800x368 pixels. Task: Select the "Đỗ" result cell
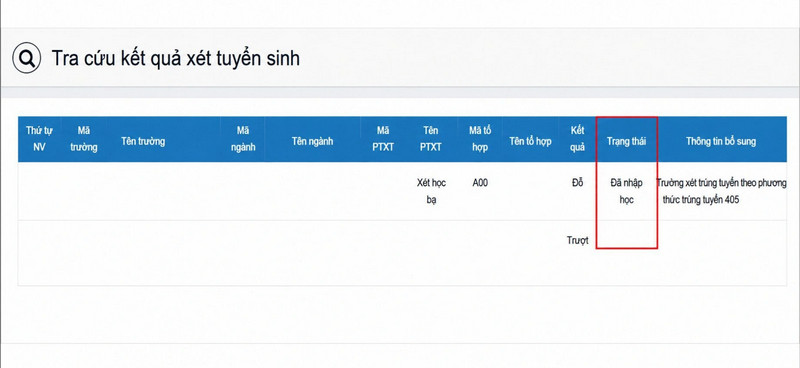click(578, 183)
